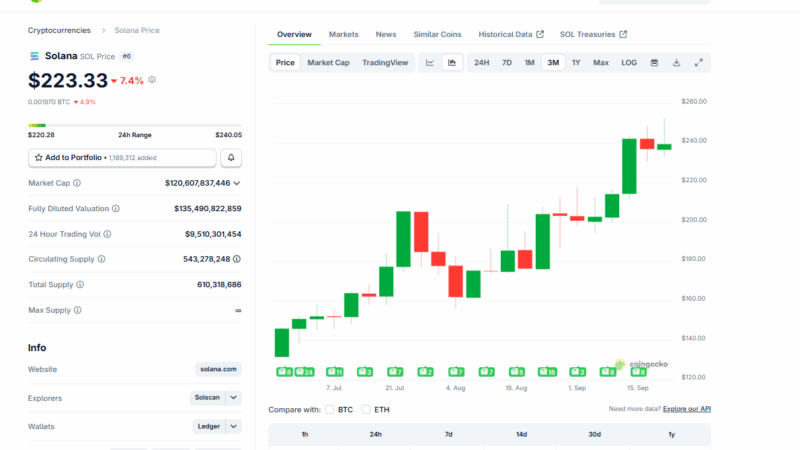Switch to candlestick chart view icon

point(452,63)
